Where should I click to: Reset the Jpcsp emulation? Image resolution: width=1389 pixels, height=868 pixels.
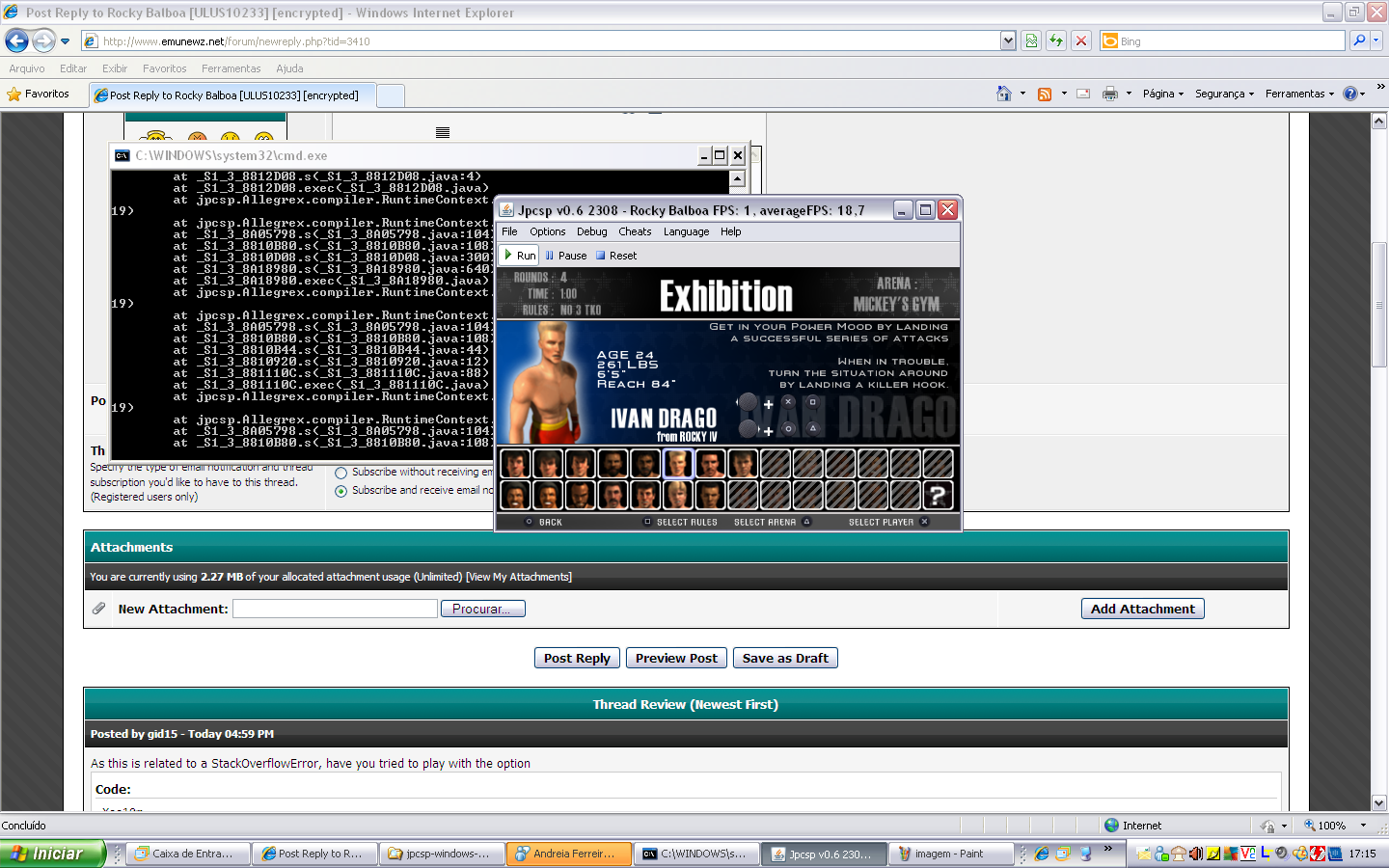[x=616, y=256]
